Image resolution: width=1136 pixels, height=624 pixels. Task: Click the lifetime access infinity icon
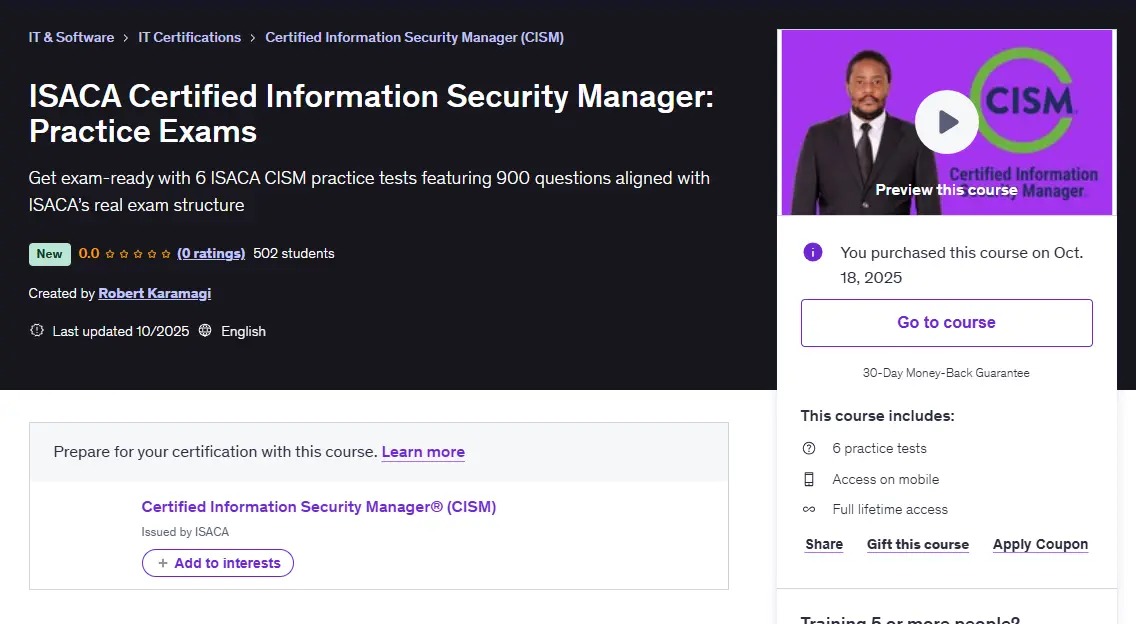tap(809, 509)
